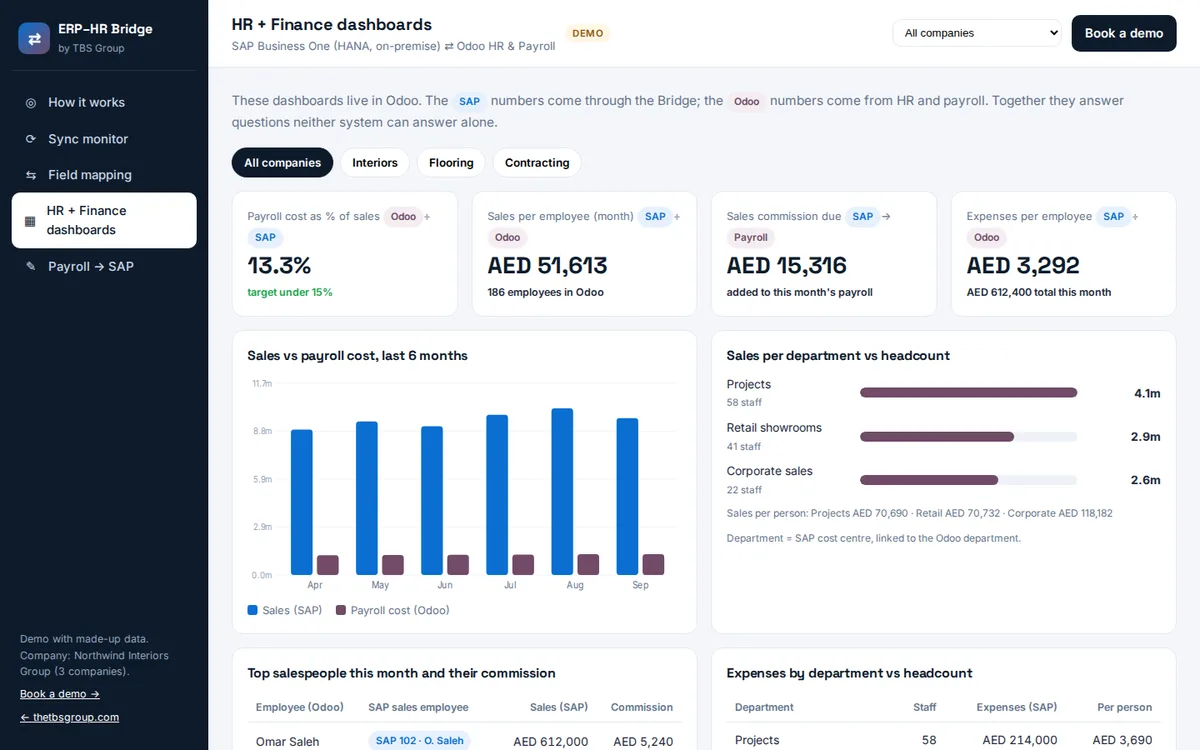The width and height of the screenshot is (1200, 750).
Task: Click the AED 51,613 value
Action: coord(547,265)
